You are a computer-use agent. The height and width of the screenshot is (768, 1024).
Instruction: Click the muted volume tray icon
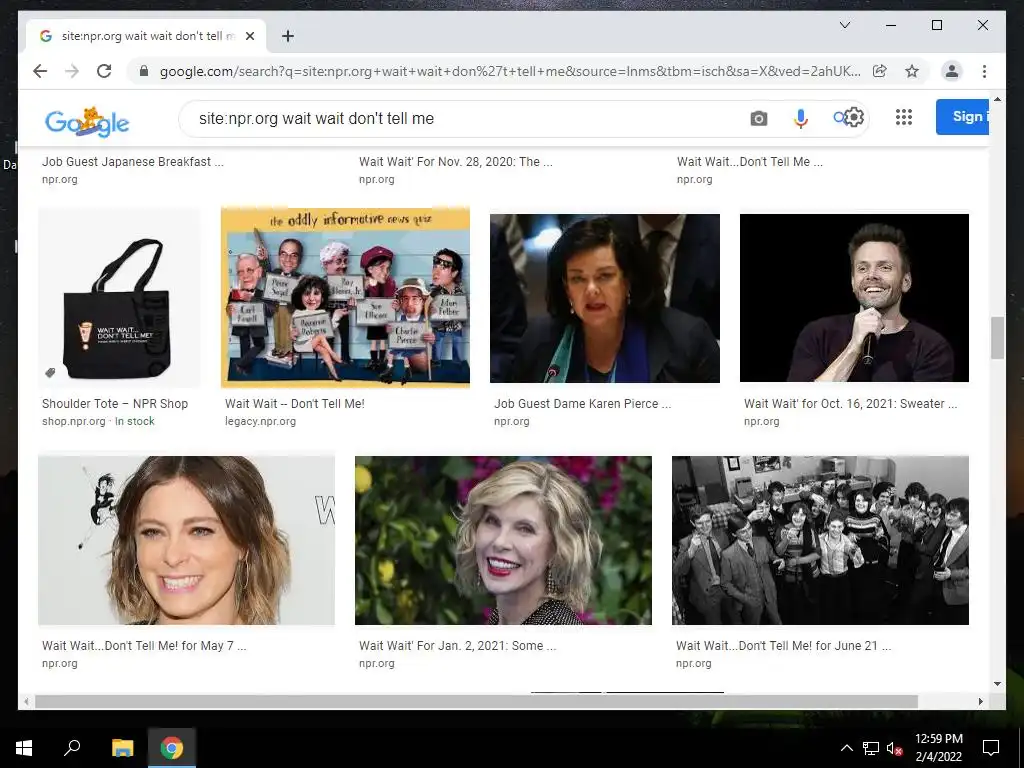tap(895, 748)
